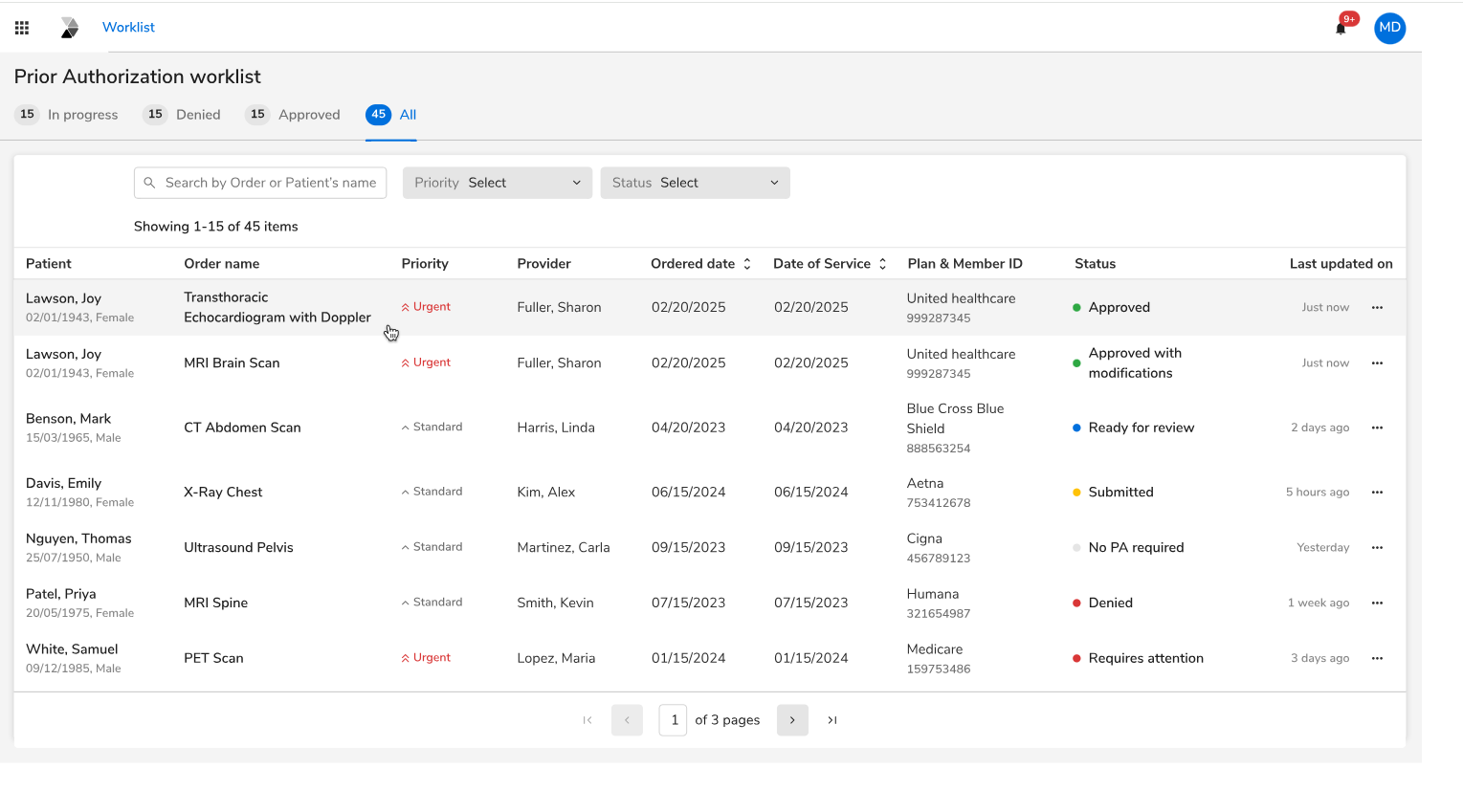Screen dimensions: 1463x812
Task: Select patient White, Samuel
Action: 72,649
